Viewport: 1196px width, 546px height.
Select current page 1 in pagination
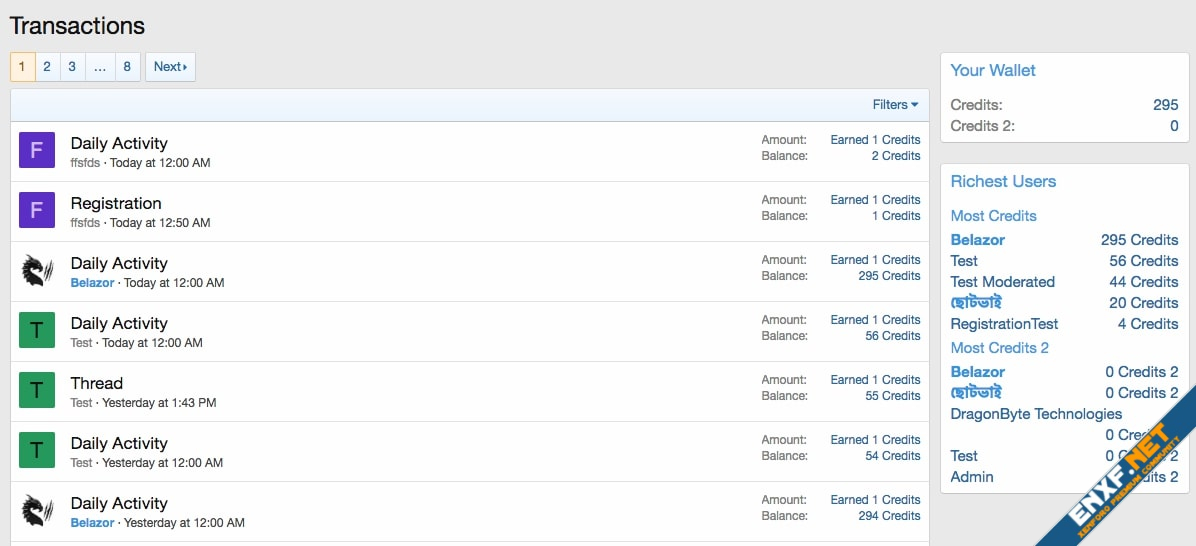pyautogui.click(x=22, y=67)
